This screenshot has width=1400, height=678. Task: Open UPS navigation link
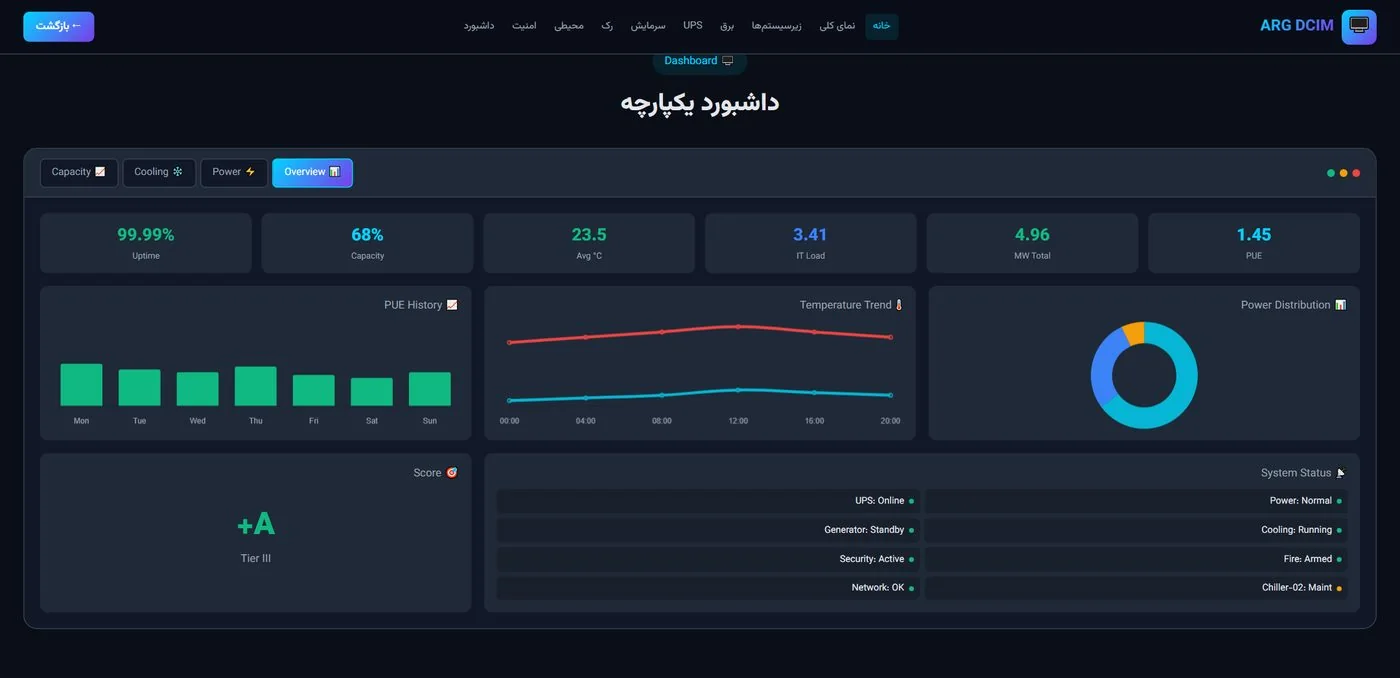tap(693, 26)
